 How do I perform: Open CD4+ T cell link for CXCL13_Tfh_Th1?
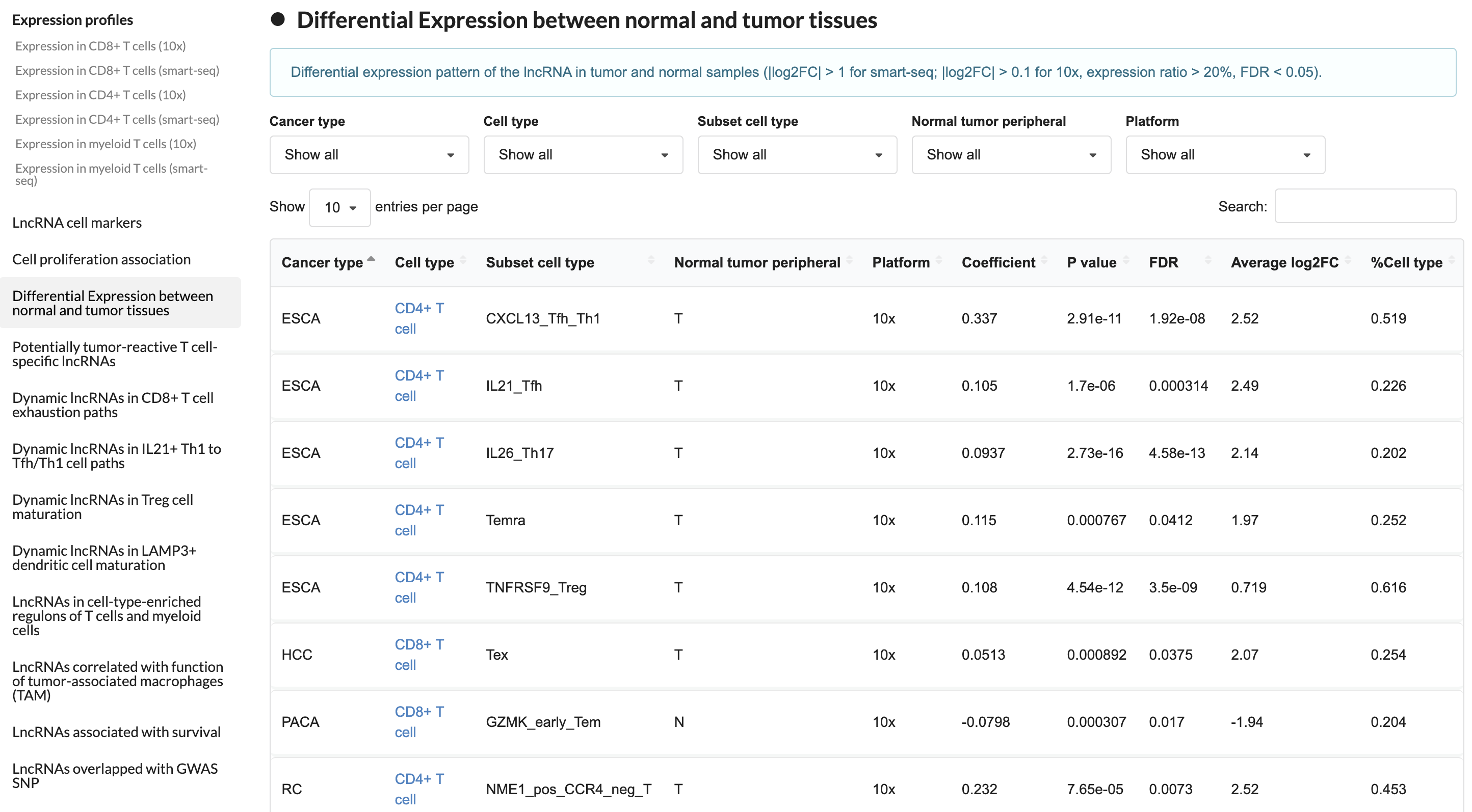419,318
